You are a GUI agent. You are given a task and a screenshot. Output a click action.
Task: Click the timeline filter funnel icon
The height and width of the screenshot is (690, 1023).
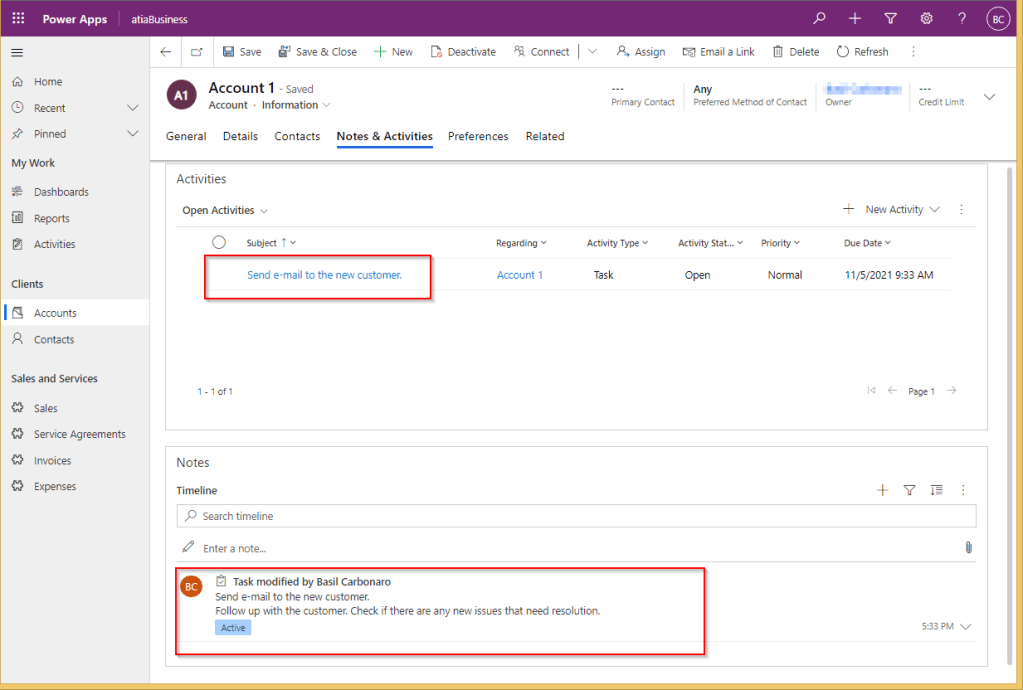909,490
